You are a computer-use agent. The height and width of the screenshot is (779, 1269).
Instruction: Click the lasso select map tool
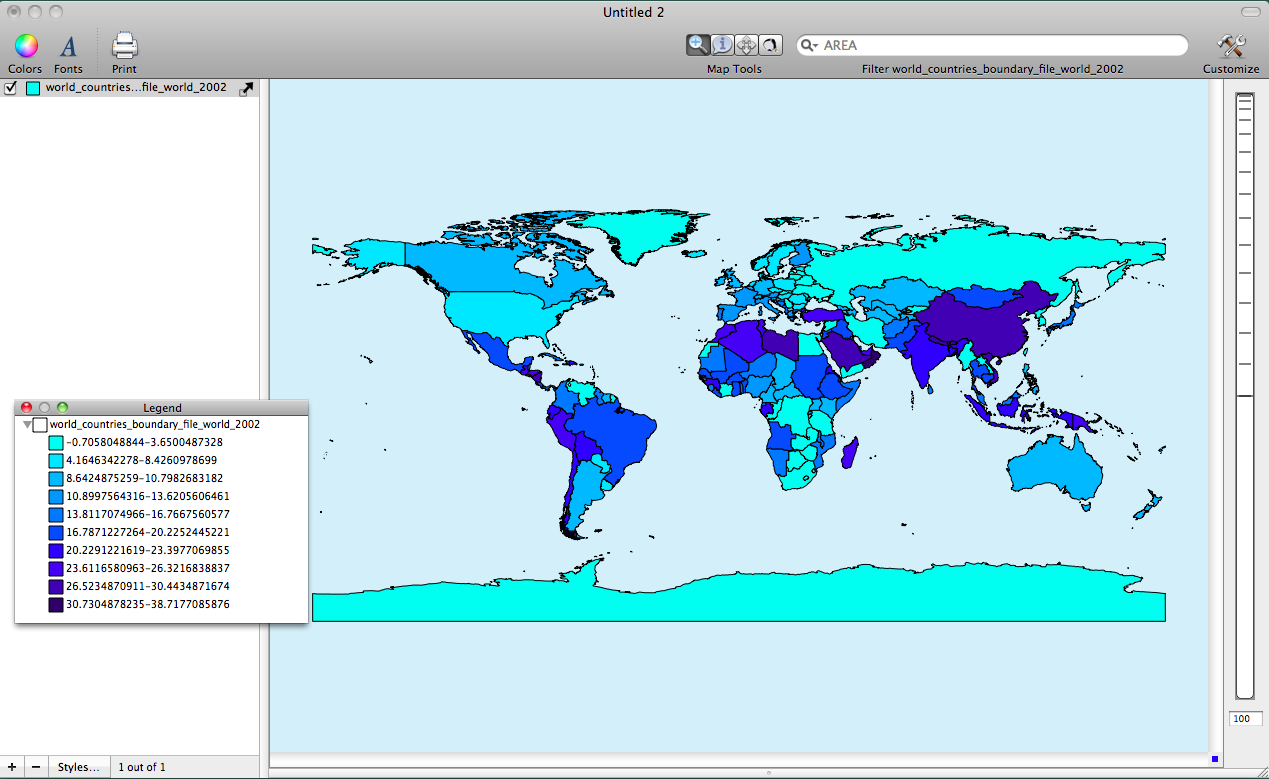point(770,45)
